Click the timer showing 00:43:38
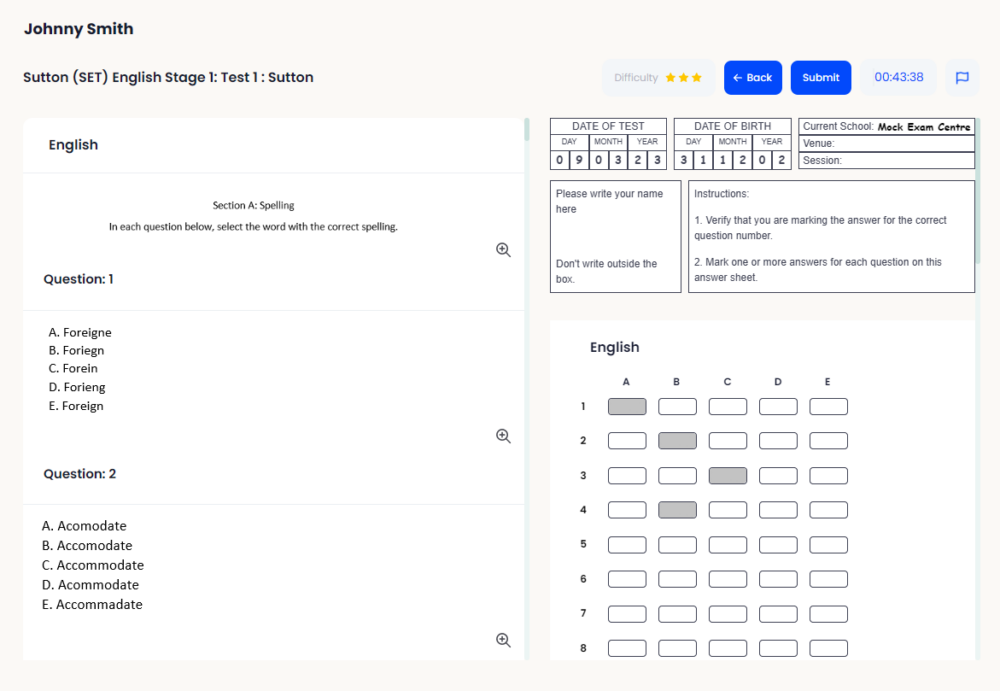The height and width of the screenshot is (691, 1000). [898, 77]
